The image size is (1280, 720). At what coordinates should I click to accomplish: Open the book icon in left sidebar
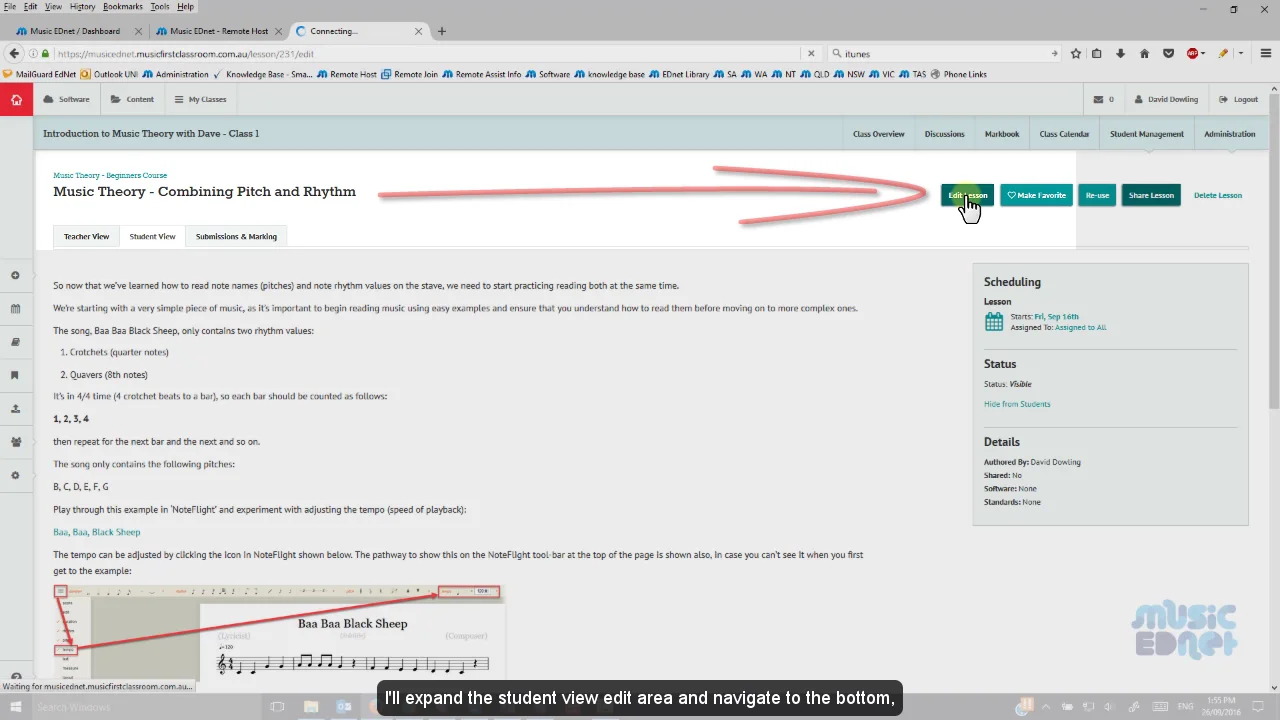(x=15, y=342)
